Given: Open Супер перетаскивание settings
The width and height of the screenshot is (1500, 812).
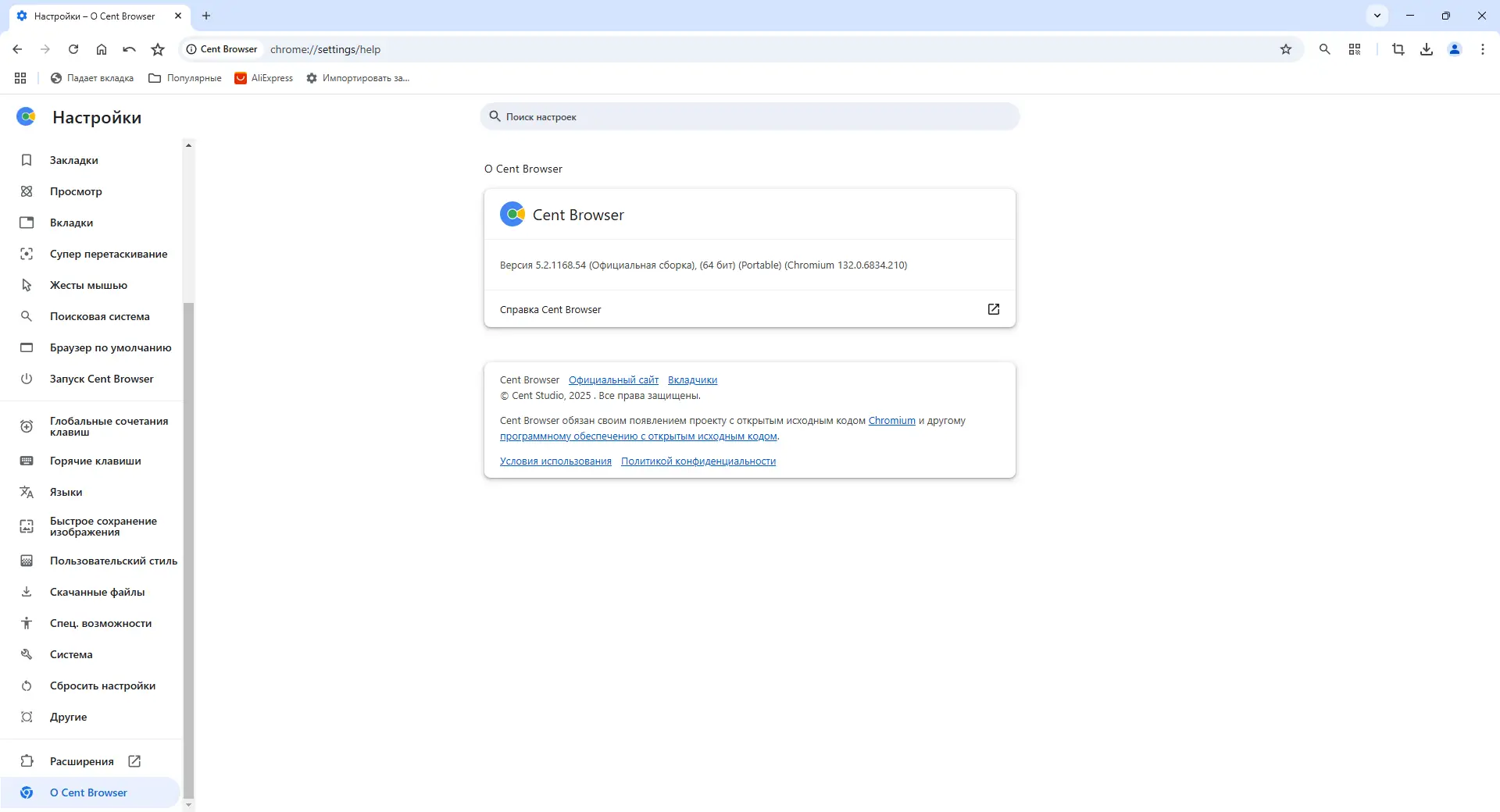Looking at the screenshot, I should [x=91, y=254].
